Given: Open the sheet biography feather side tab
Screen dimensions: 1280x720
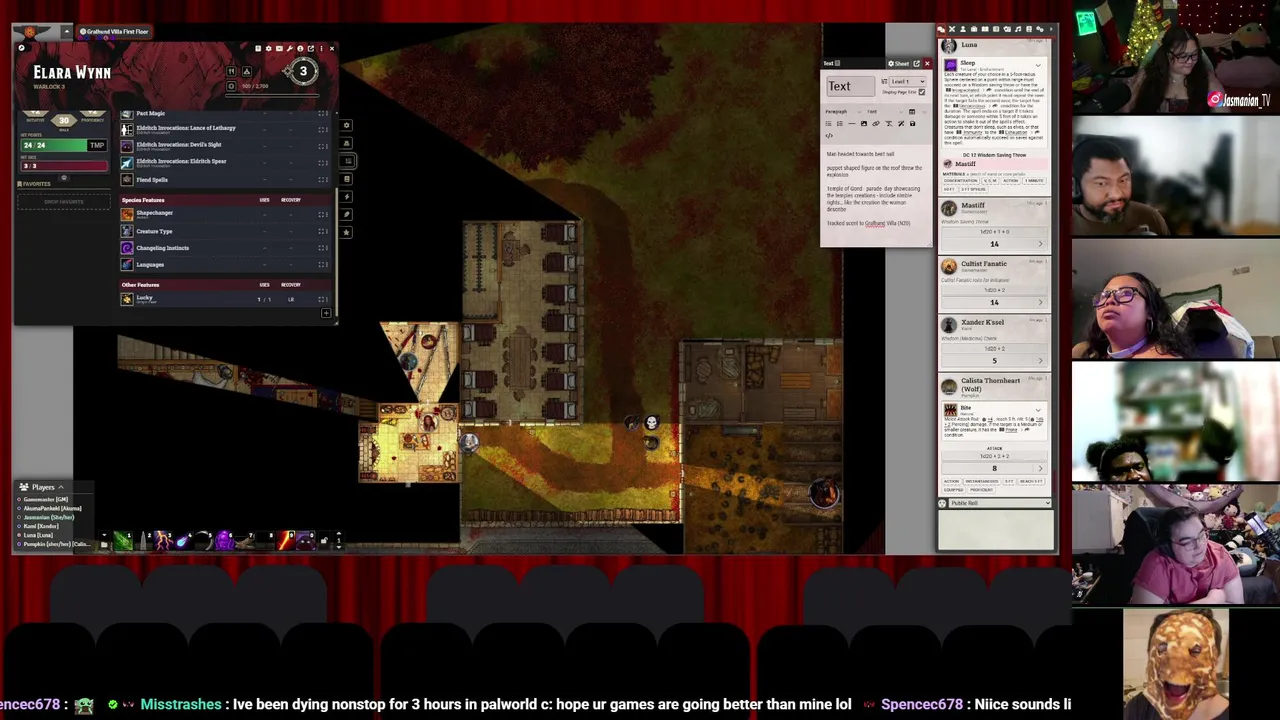Looking at the screenshot, I should (x=346, y=214).
